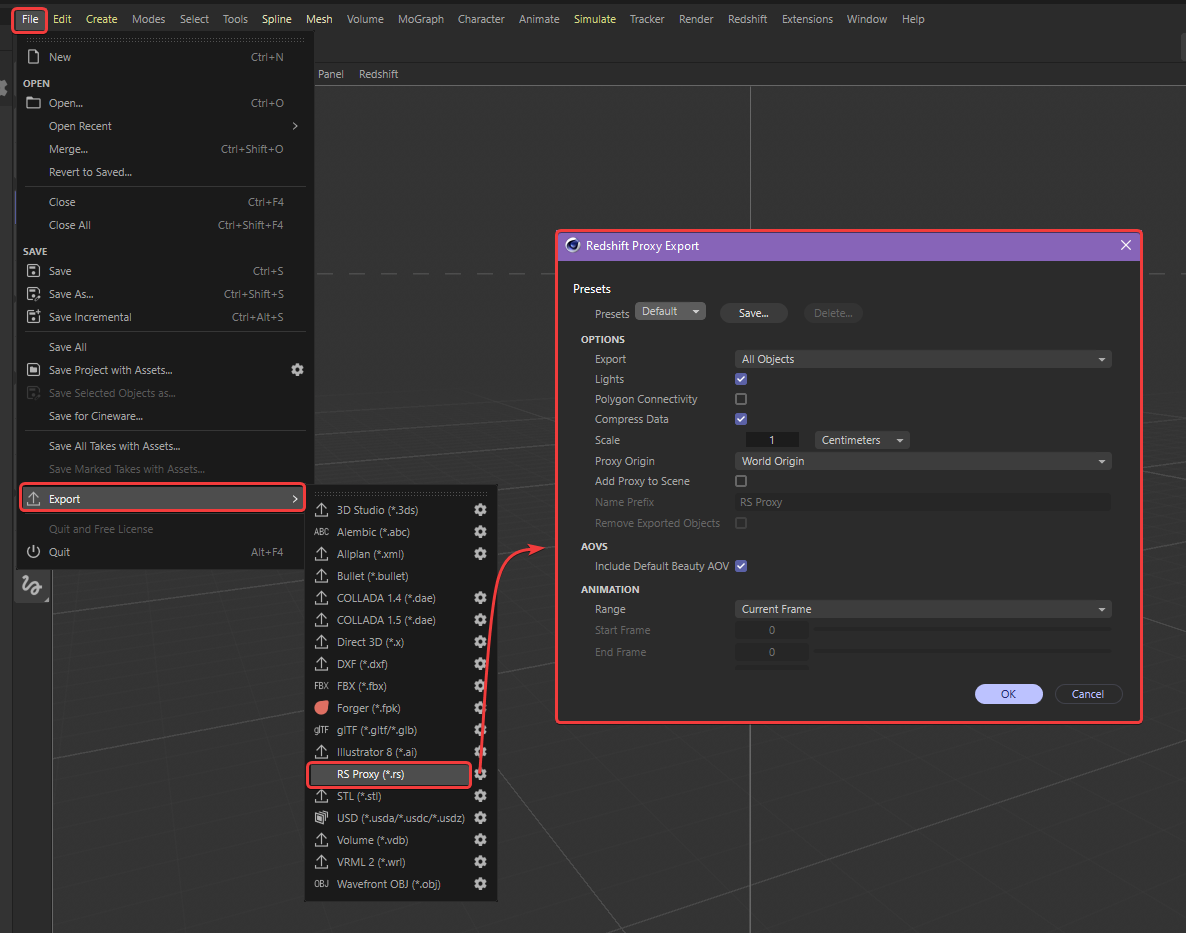Click the Quit power icon

(33, 552)
